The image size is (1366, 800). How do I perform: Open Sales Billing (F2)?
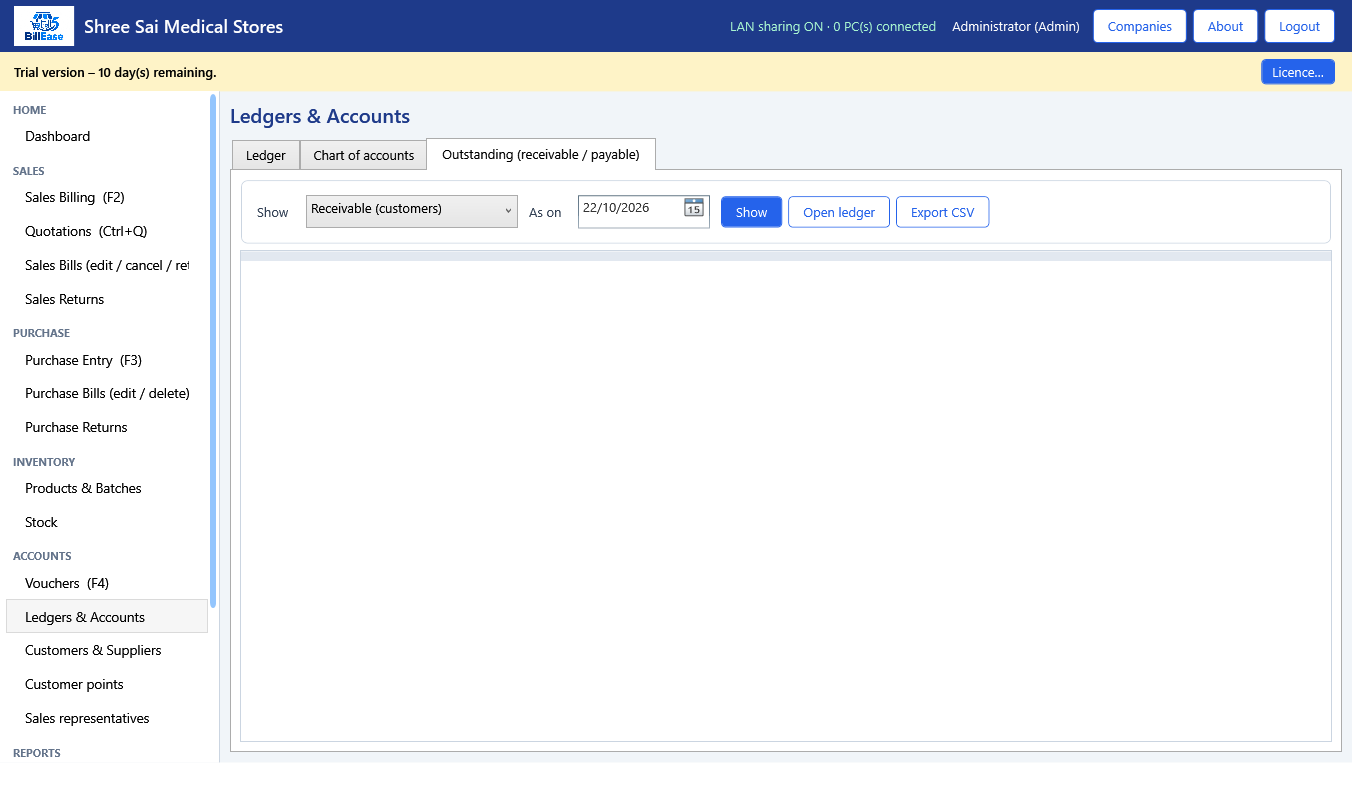107,197
